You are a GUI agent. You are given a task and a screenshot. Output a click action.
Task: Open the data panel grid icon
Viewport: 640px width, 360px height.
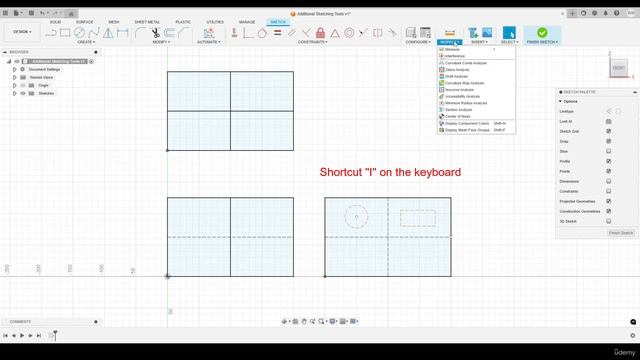5,13
